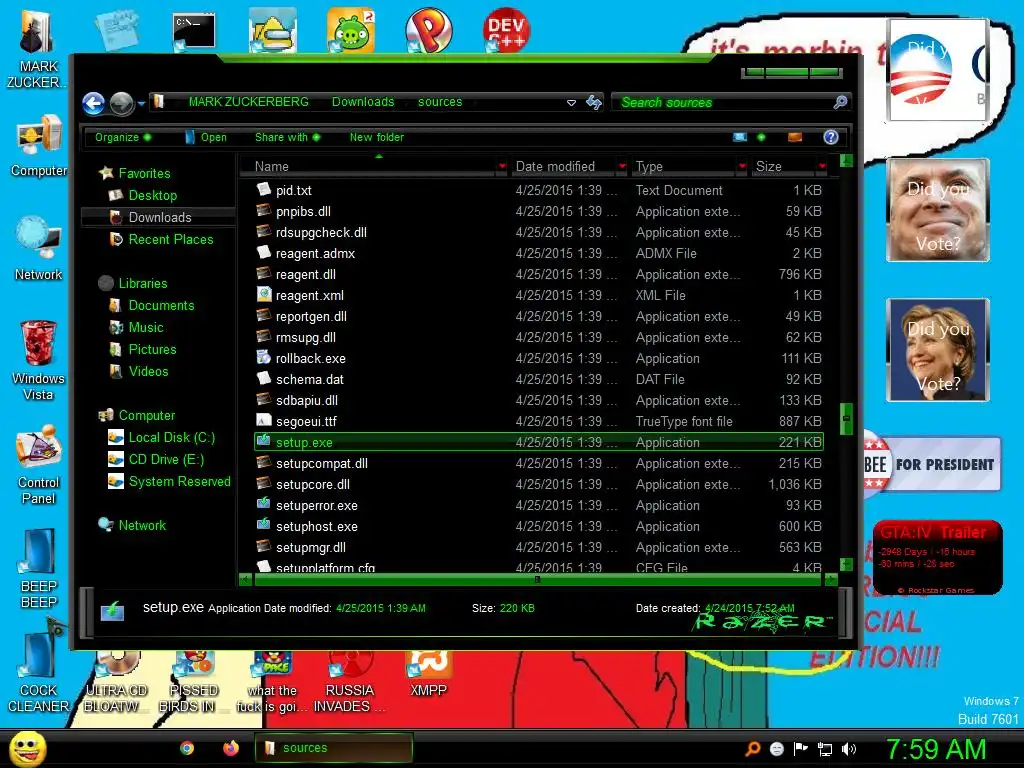Screen dimensions: 1024x768
Task: Click the vertical scrollbar up arrow
Action: [846, 160]
